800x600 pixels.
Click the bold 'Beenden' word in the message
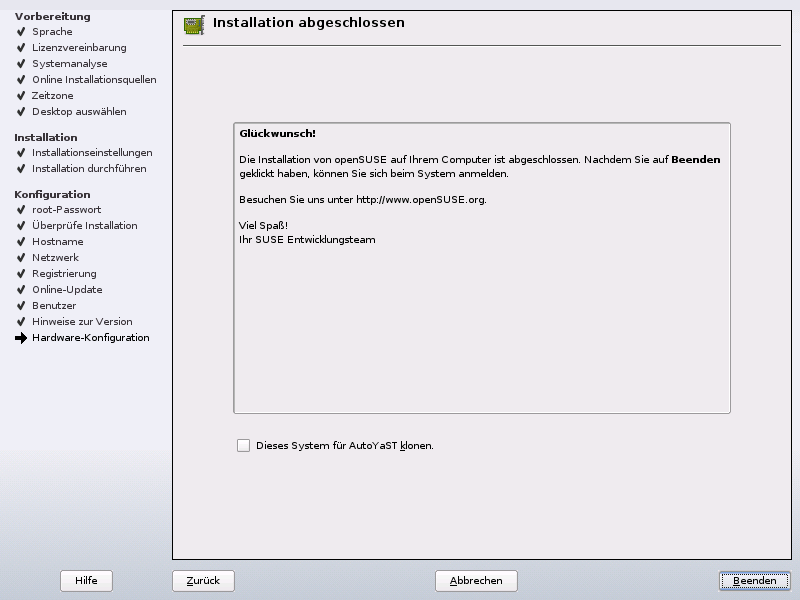696,160
